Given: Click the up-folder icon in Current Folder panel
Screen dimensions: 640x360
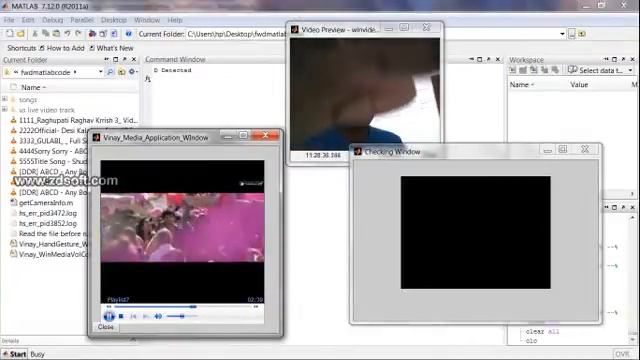Looking at the screenshot, I should [121, 72].
